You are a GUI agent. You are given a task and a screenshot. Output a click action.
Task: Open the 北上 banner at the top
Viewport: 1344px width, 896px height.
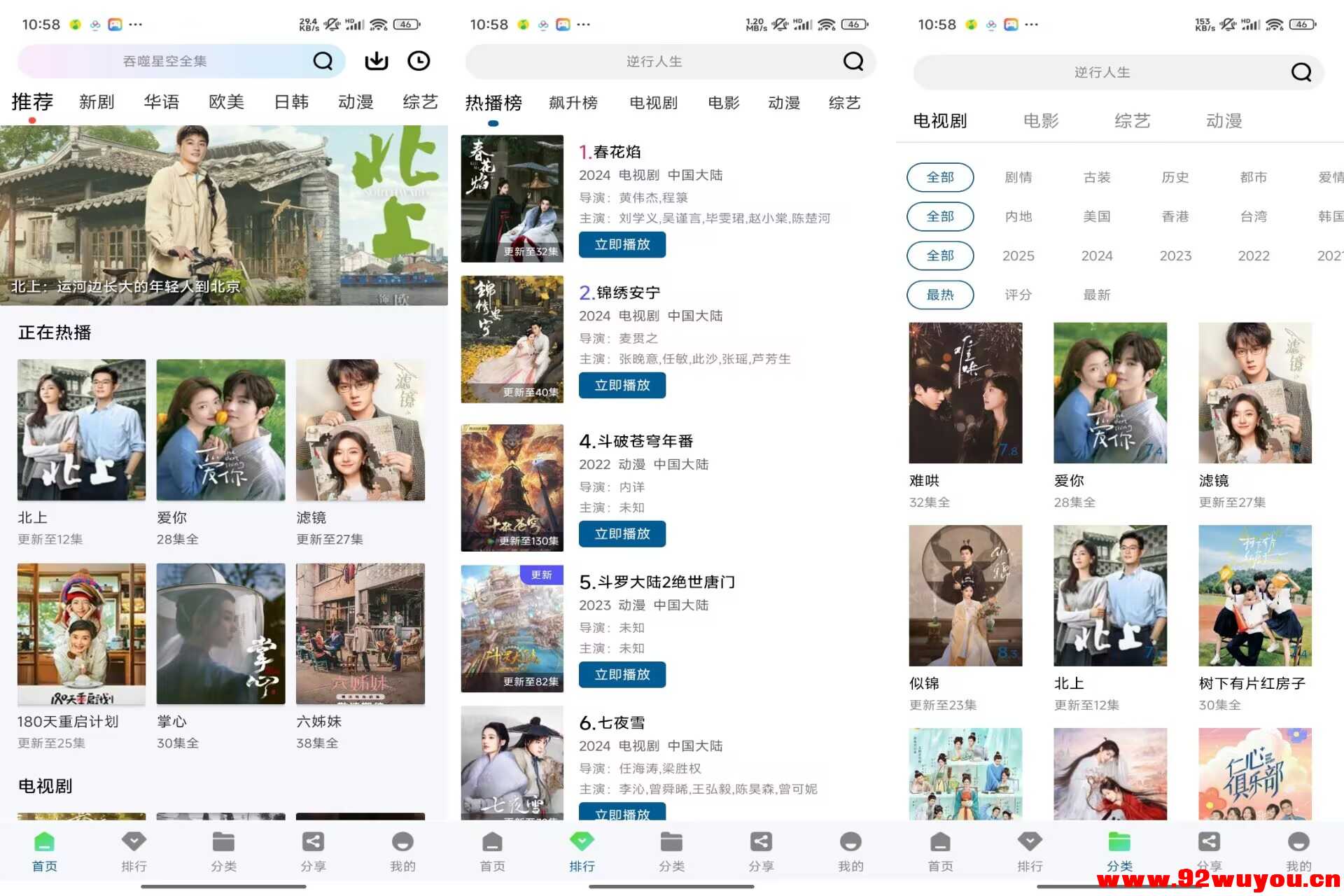[x=224, y=213]
